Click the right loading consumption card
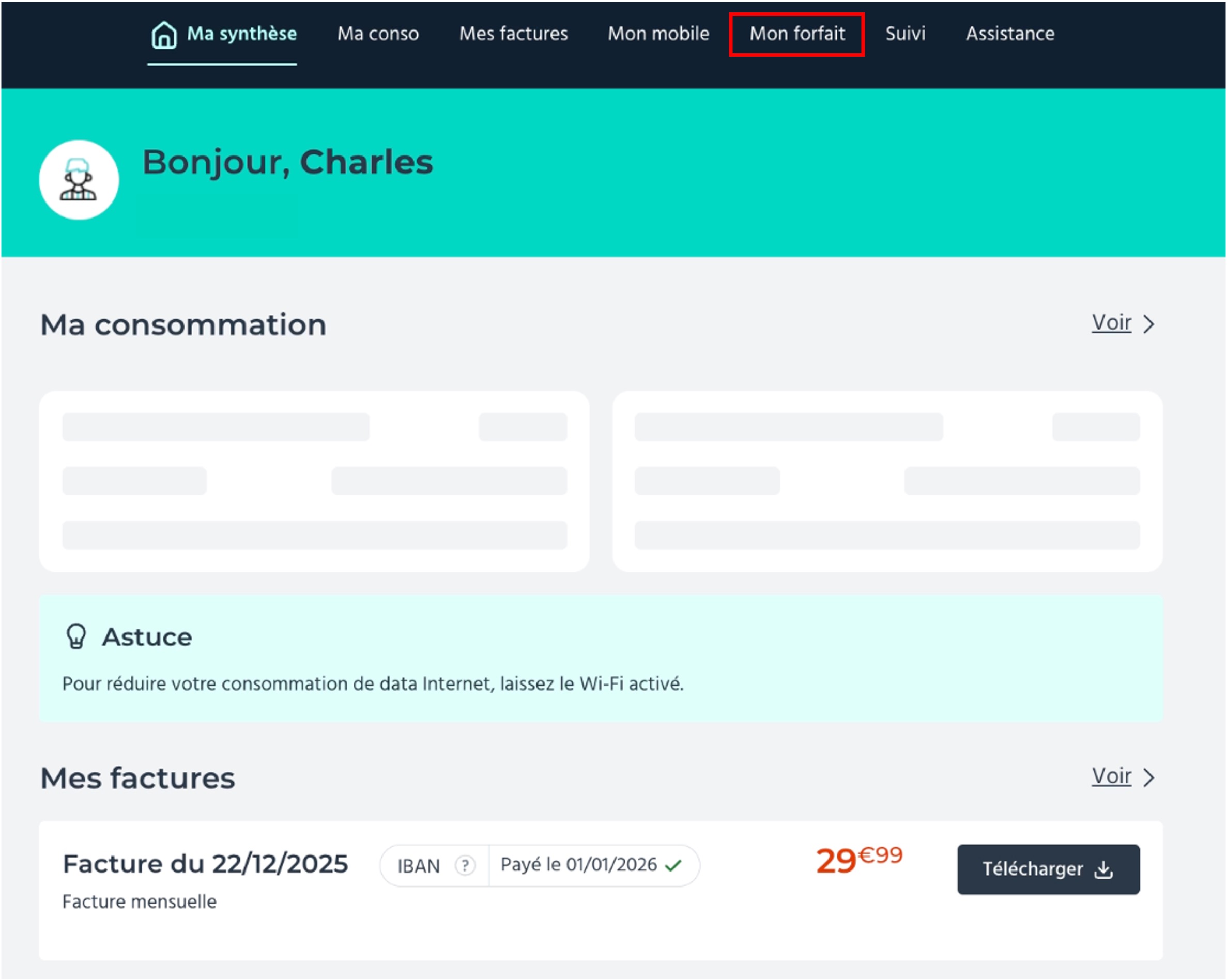This screenshot has height=980, width=1227. [x=887, y=481]
